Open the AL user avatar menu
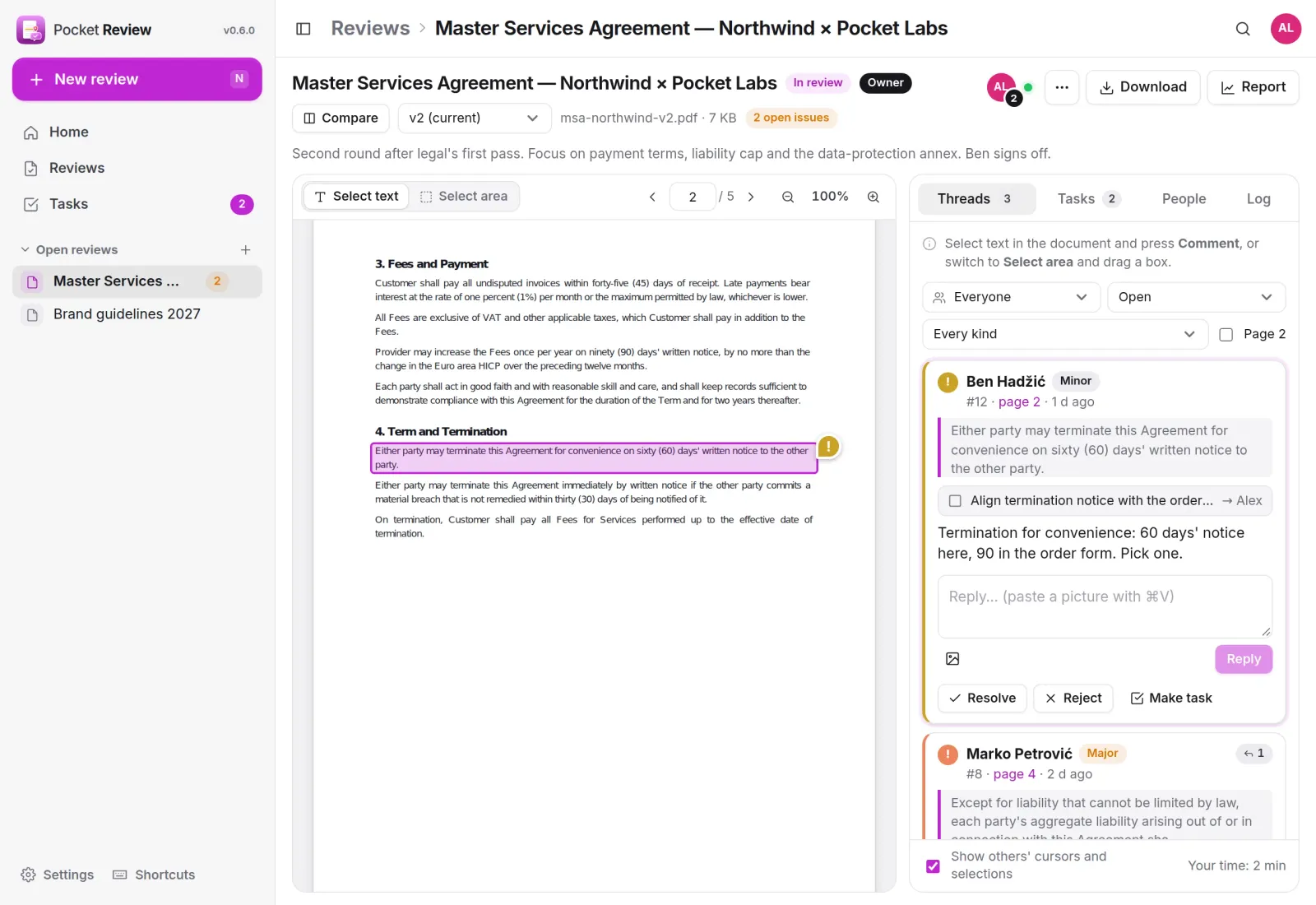Viewport: 1316px width, 905px height. point(1286,29)
